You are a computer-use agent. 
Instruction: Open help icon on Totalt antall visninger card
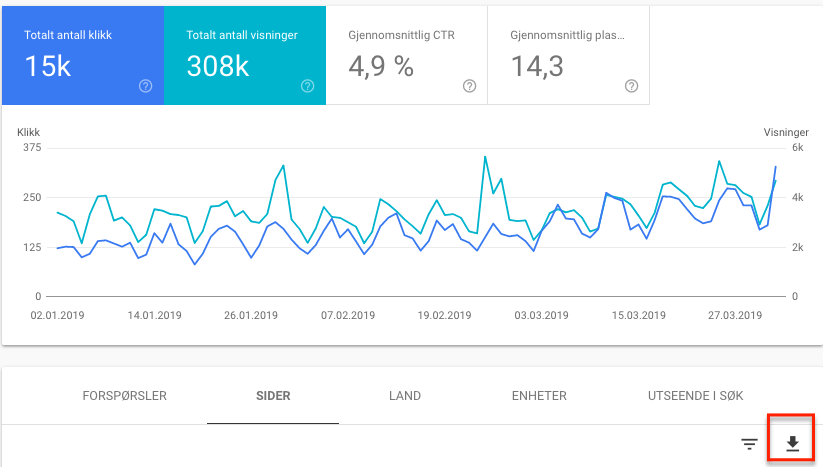coord(308,86)
